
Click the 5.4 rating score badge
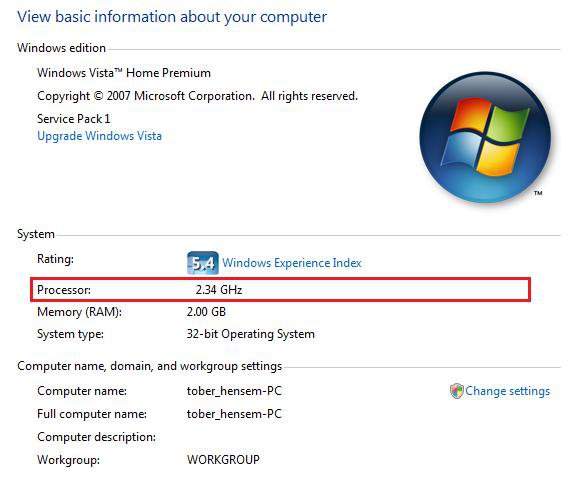(x=202, y=263)
